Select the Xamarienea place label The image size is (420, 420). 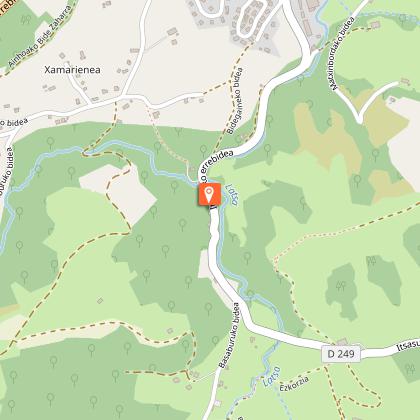pos(72,70)
